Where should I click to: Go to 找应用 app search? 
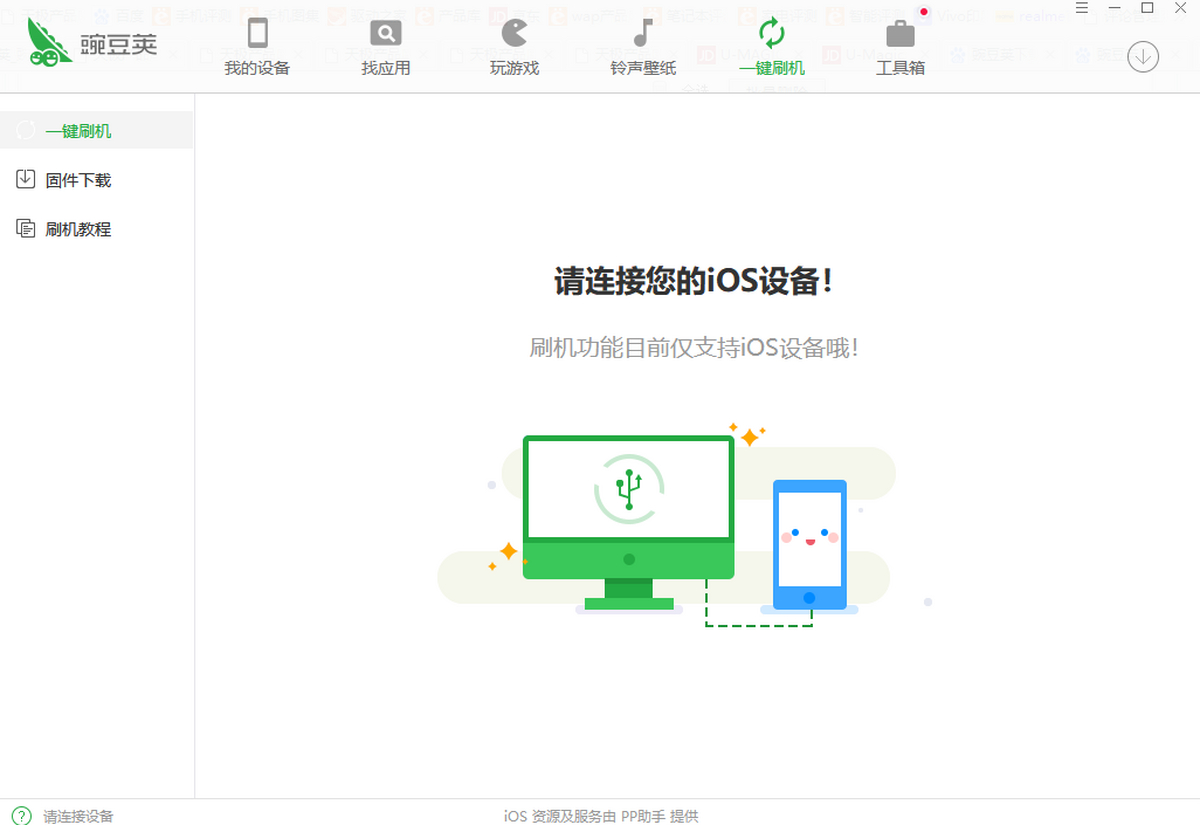tap(385, 47)
